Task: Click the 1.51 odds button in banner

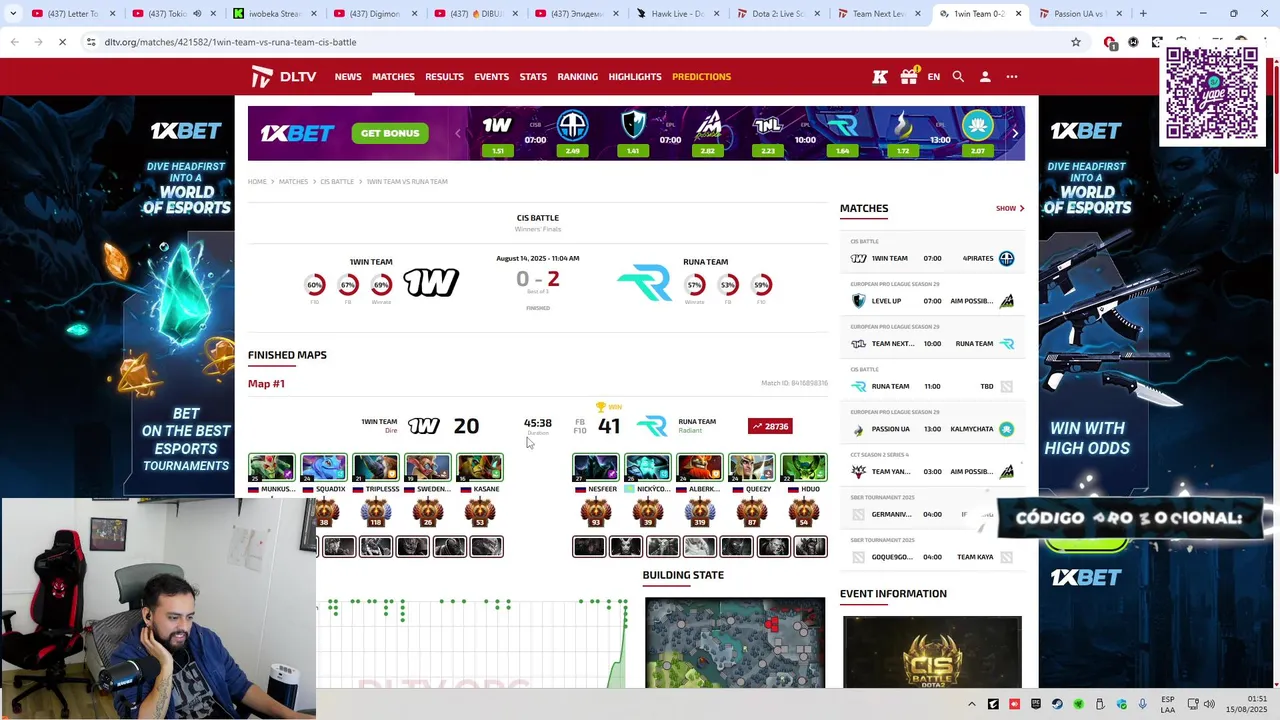Action: pyautogui.click(x=498, y=151)
